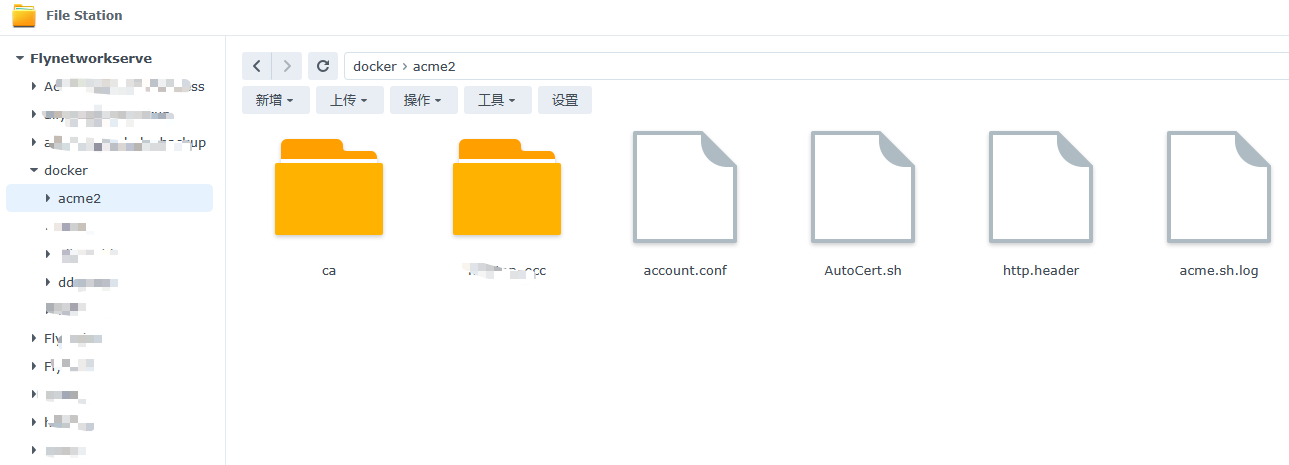
Task: Select the account.conf file icon
Action: click(x=685, y=187)
